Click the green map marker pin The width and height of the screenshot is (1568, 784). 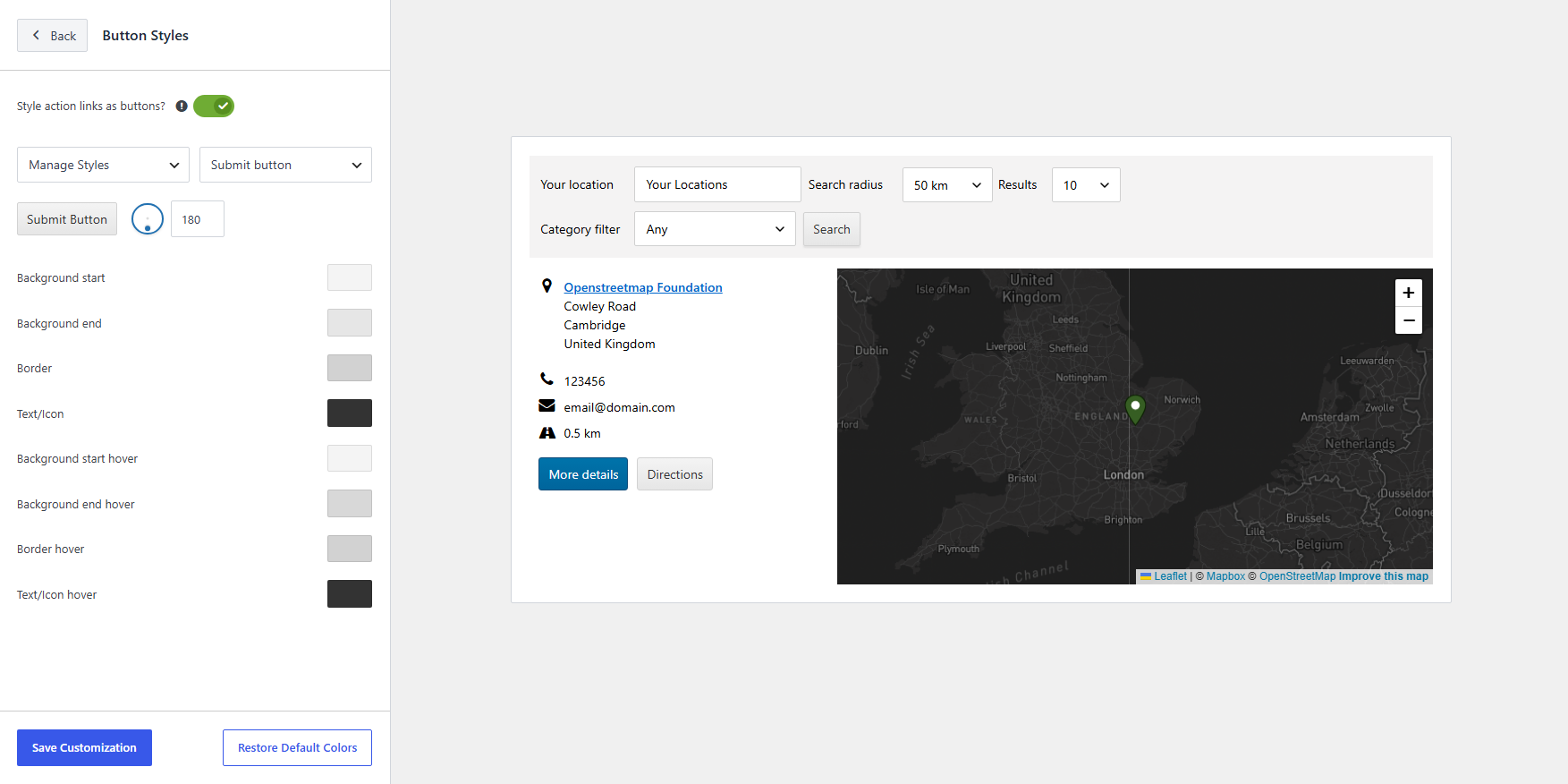coord(1135,409)
